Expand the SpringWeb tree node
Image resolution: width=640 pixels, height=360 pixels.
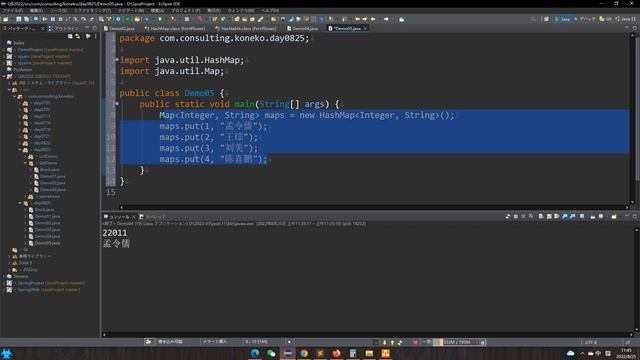[x=4, y=290]
